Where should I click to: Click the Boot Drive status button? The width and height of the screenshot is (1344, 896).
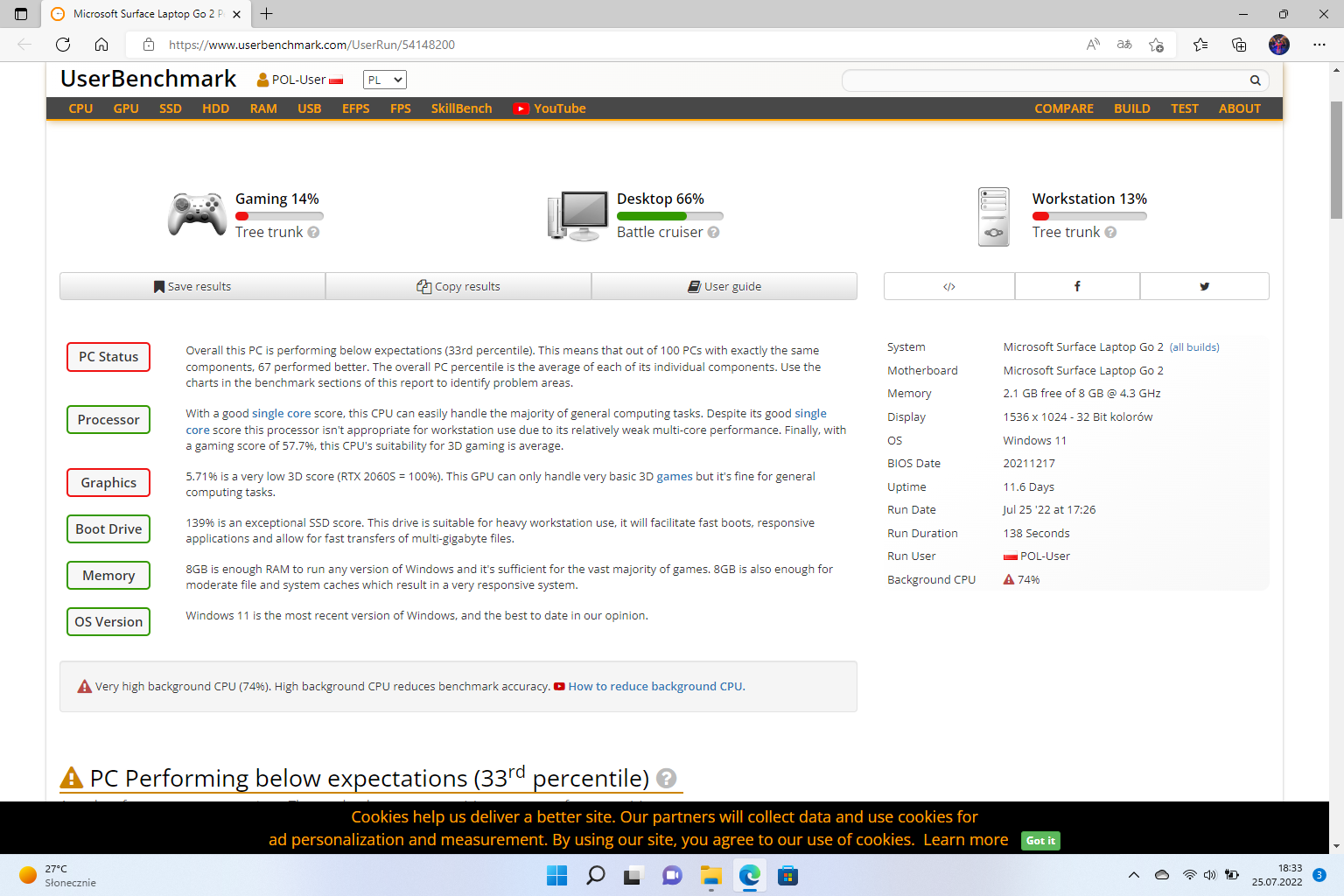click(x=108, y=529)
